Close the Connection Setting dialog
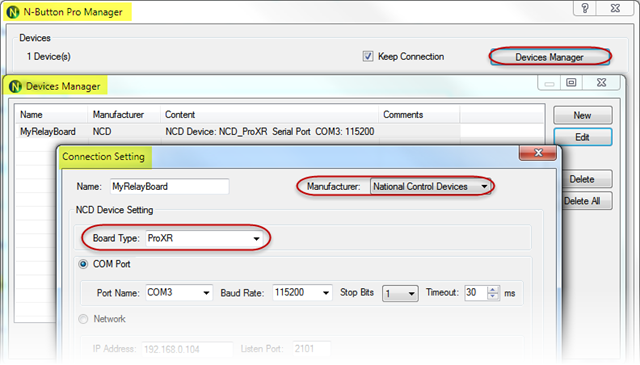The height and width of the screenshot is (365, 640). [538, 153]
